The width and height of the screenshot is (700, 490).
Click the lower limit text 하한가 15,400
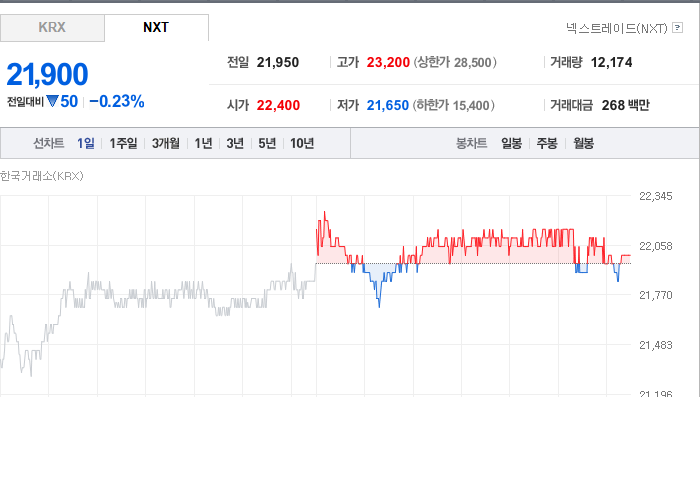(x=454, y=105)
